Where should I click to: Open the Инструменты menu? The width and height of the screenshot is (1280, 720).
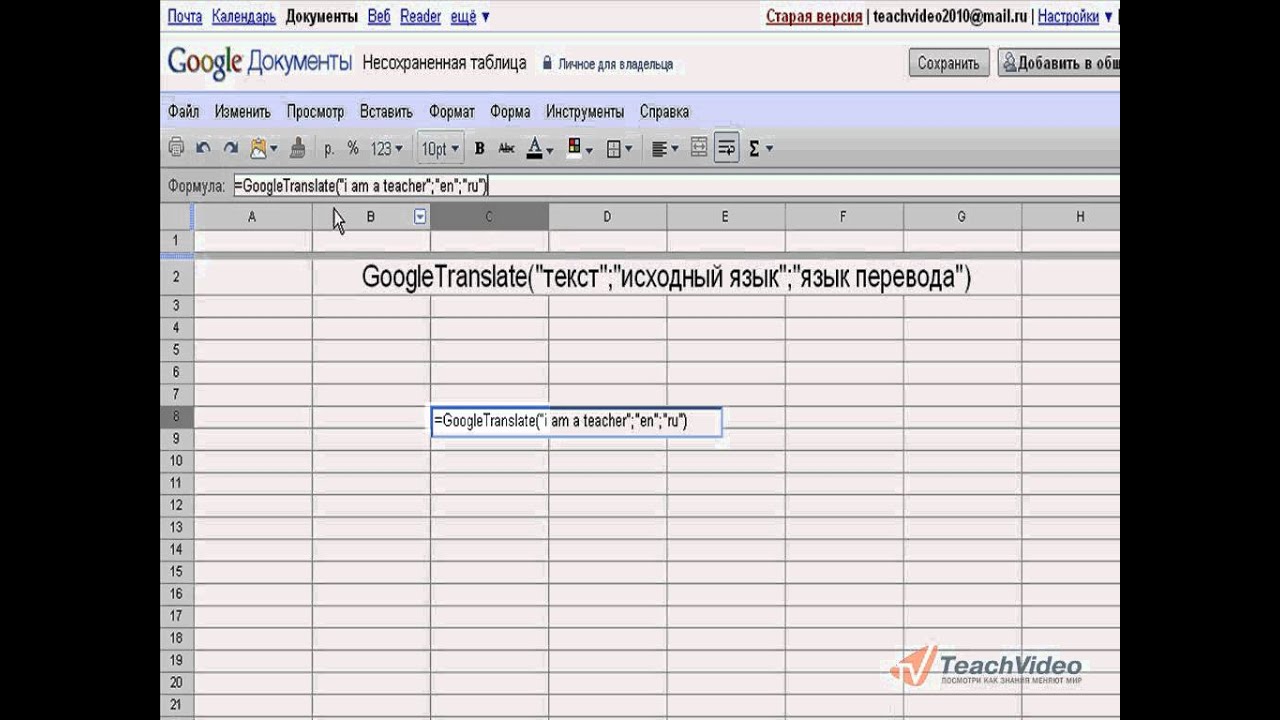tap(585, 111)
